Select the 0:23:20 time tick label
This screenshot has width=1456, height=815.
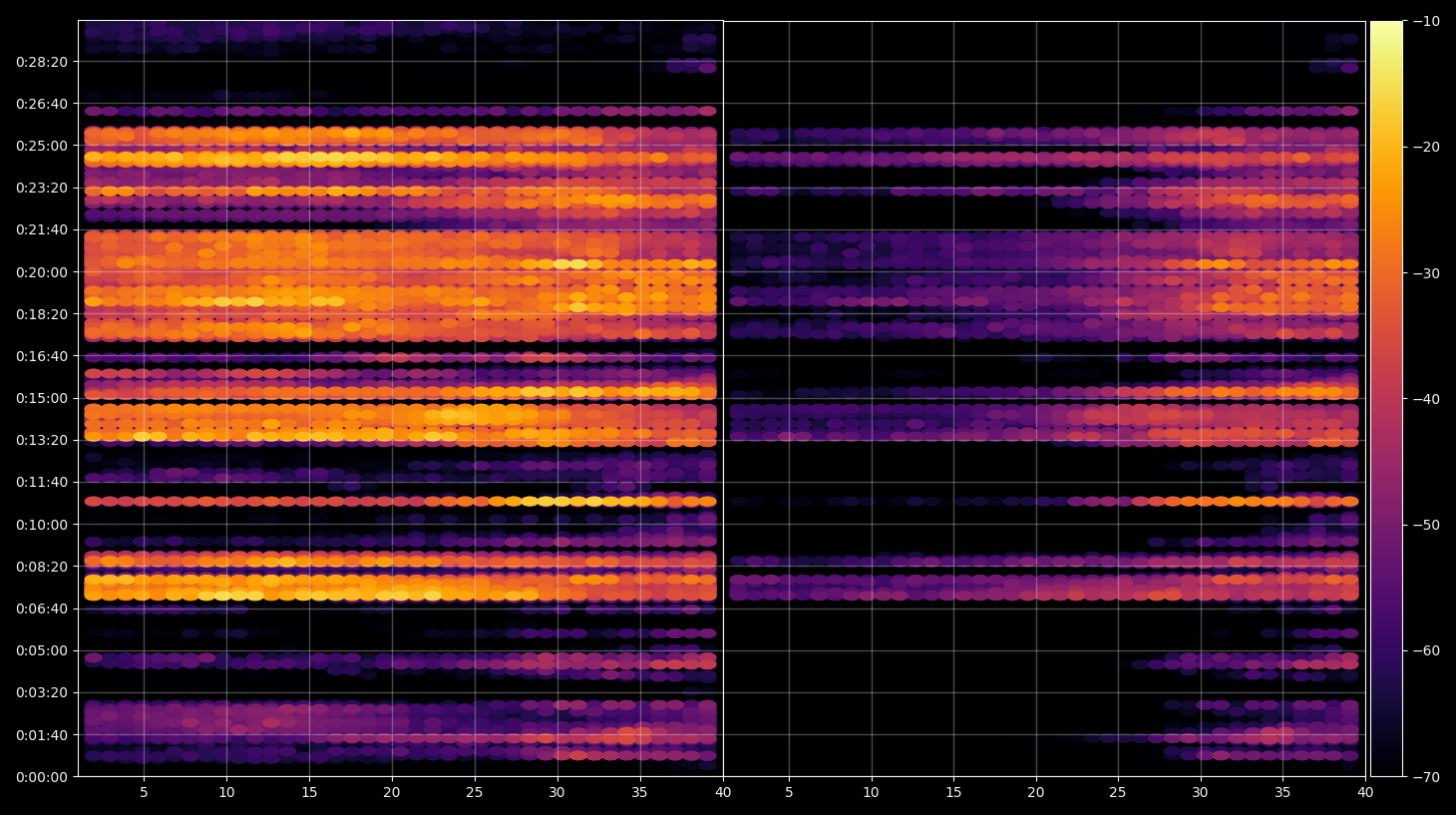42,188
